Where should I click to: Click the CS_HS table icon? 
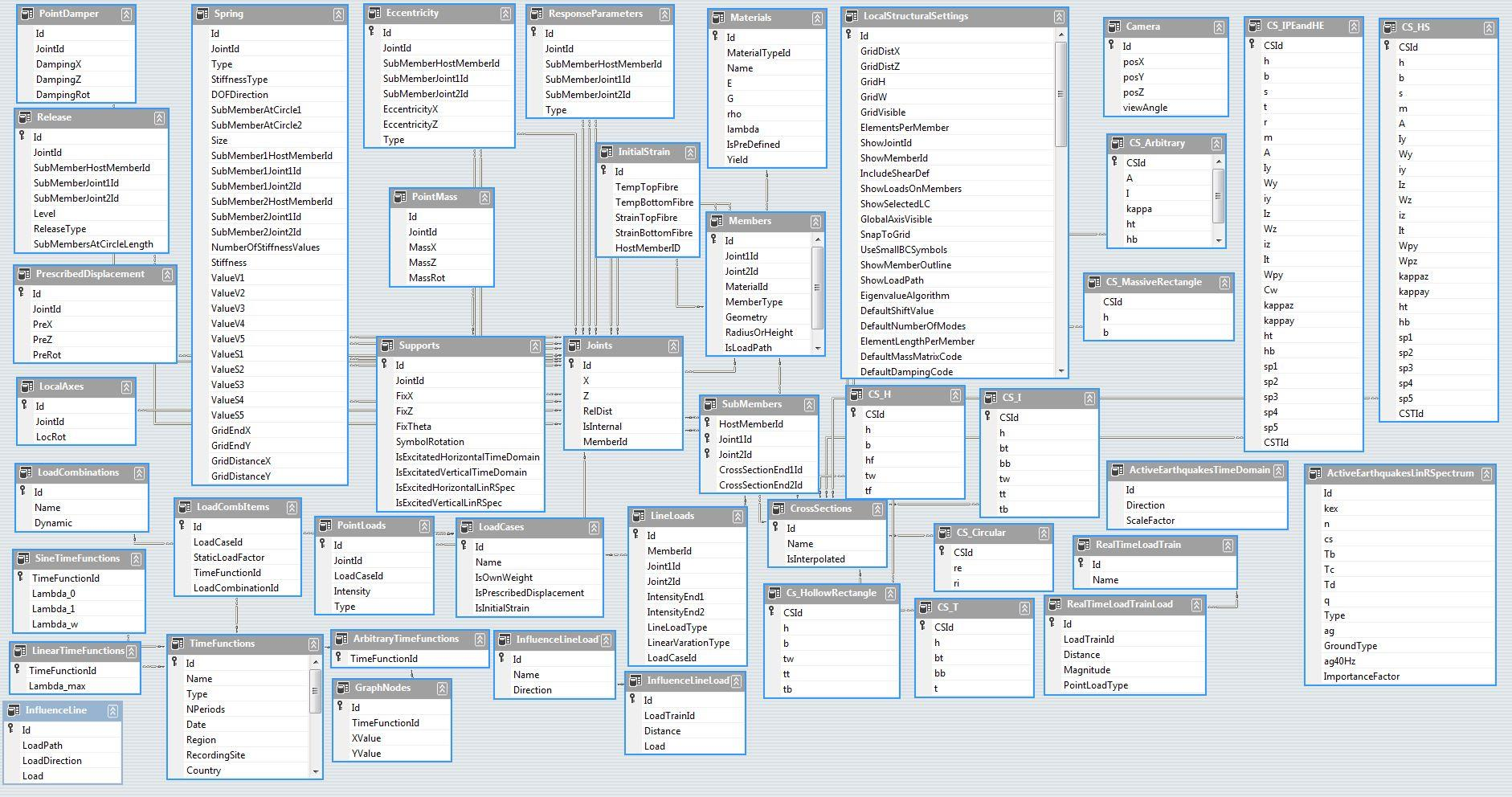tap(1390, 27)
